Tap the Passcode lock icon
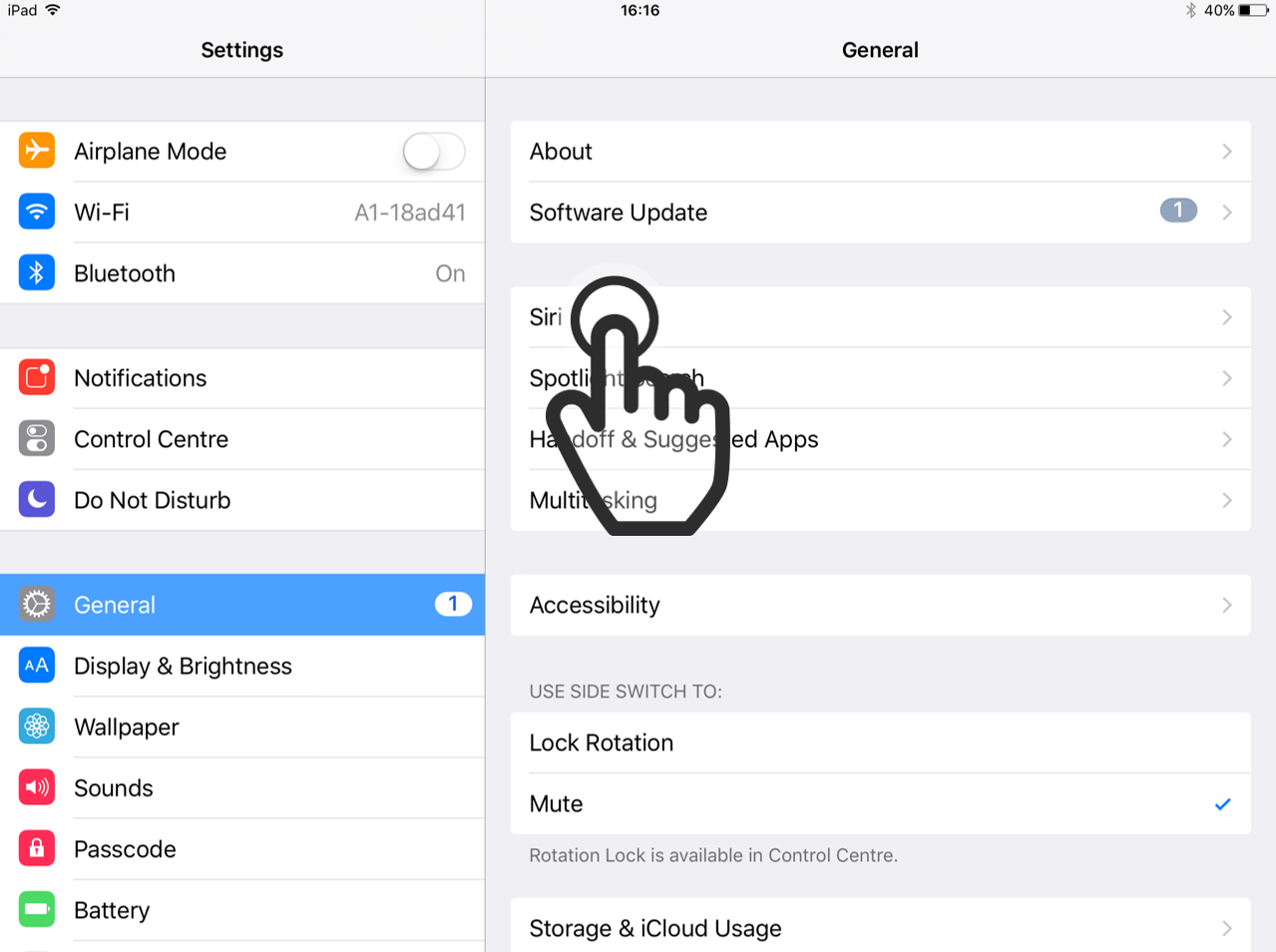Image resolution: width=1276 pixels, height=952 pixels. click(x=37, y=848)
